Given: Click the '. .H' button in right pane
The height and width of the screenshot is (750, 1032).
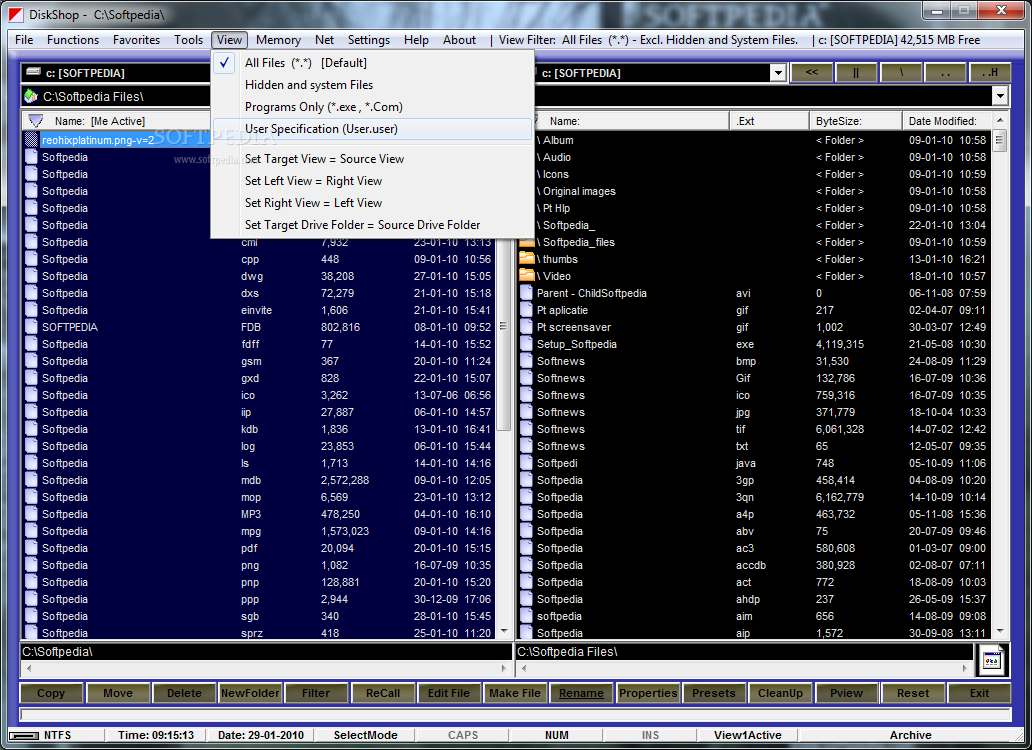Looking at the screenshot, I should click(990, 72).
